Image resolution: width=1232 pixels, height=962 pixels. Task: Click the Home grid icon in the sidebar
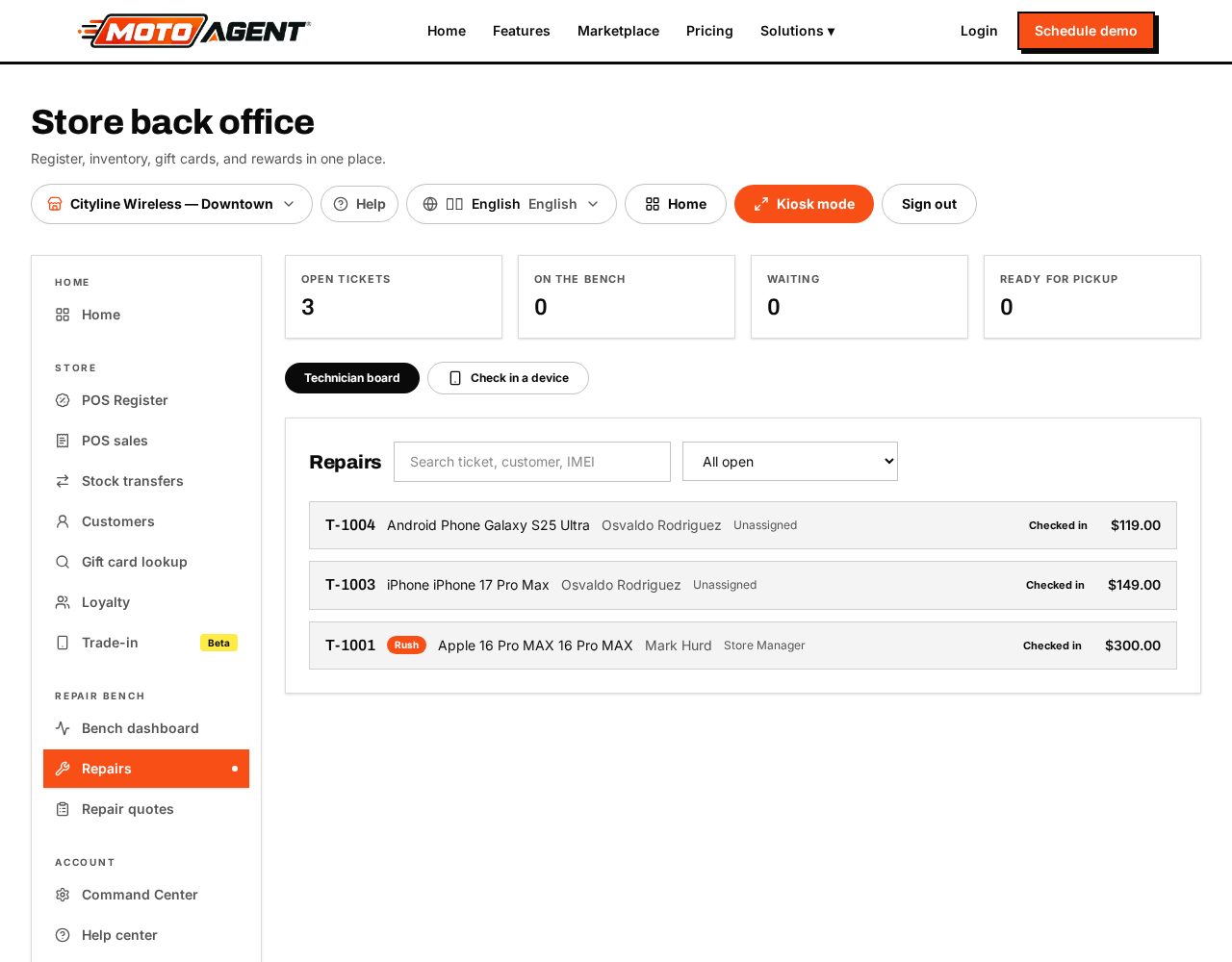[x=63, y=315]
